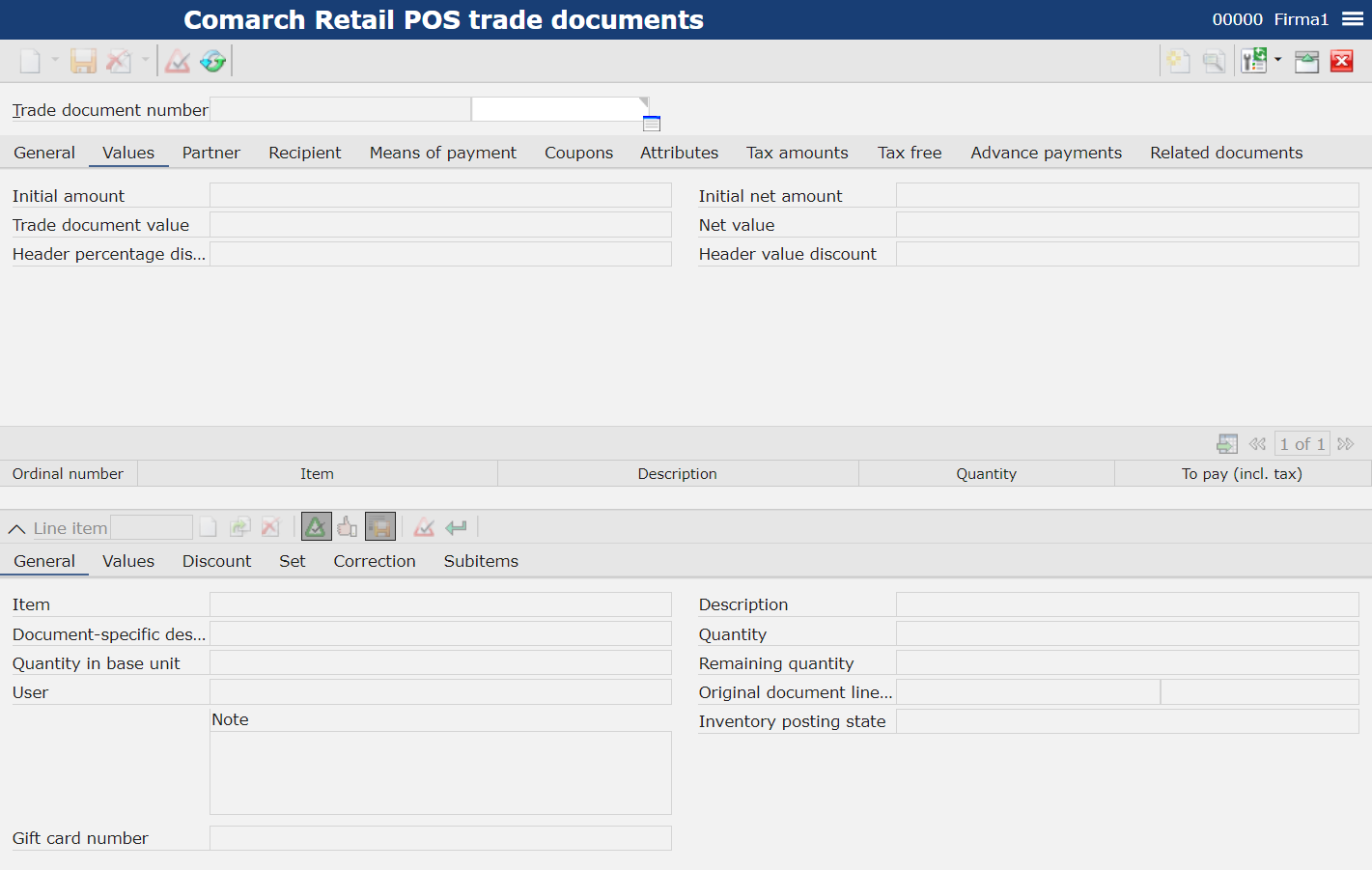Click the Quantity column header
Screen dimensions: 1372x870
coord(987,473)
